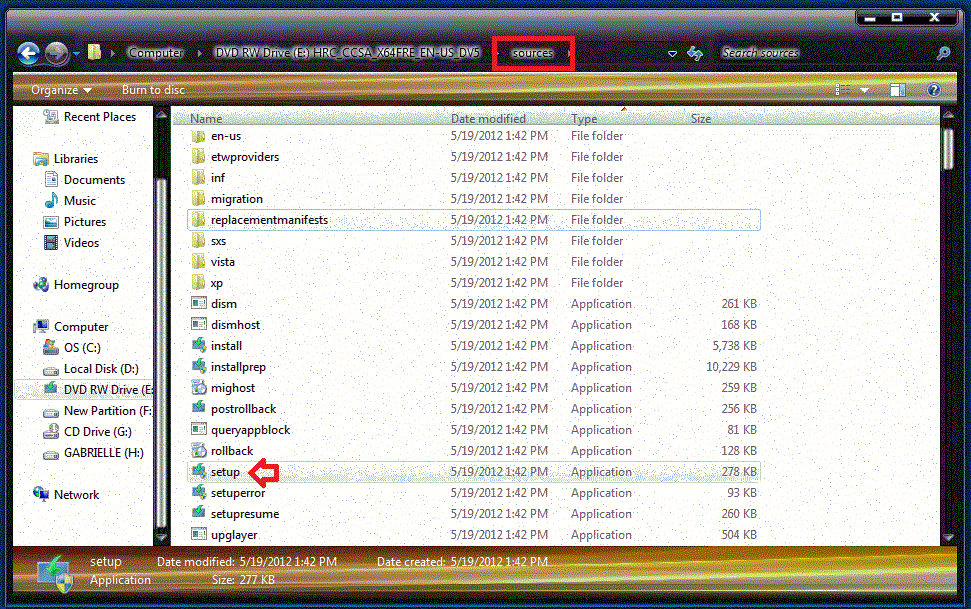Select the inf folder icon
971x609 pixels.
tap(198, 178)
